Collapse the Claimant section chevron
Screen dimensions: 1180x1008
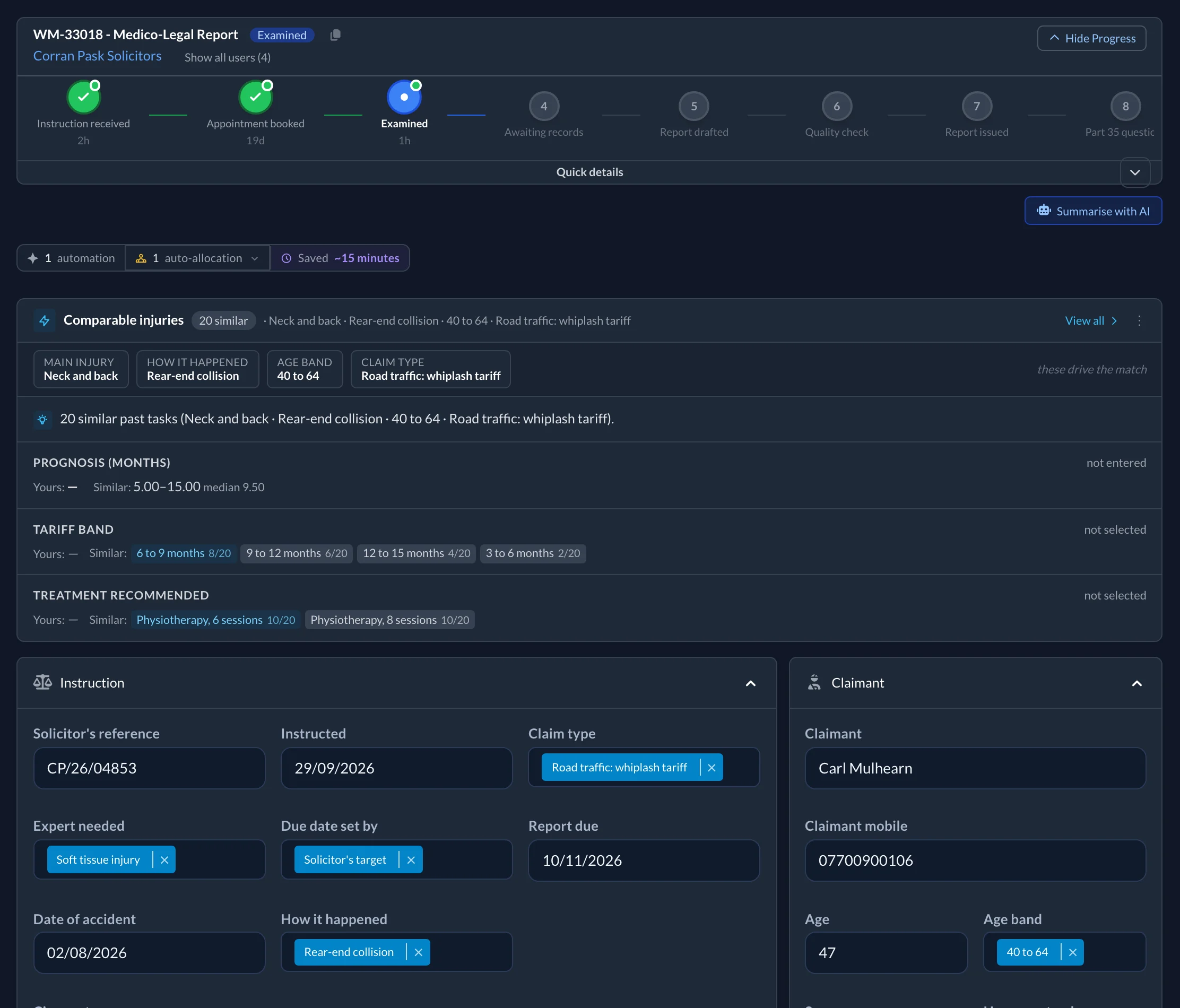click(1136, 683)
